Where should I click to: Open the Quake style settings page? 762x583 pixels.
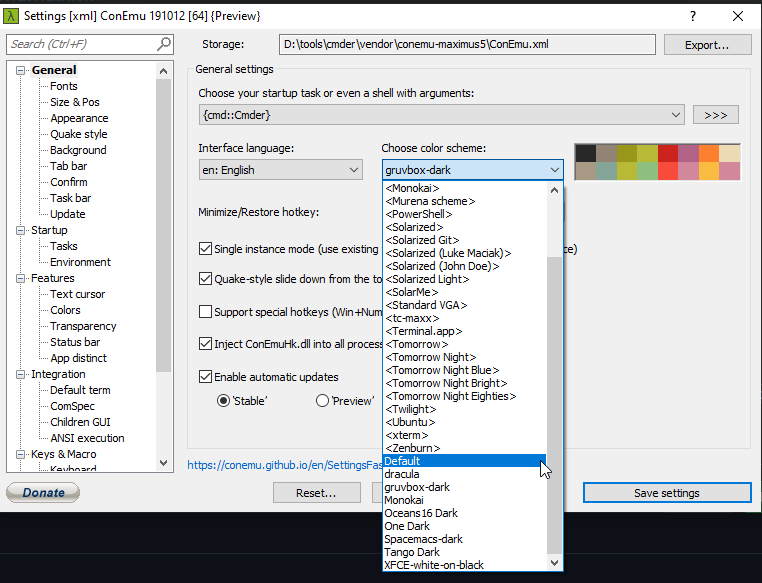tap(79, 134)
